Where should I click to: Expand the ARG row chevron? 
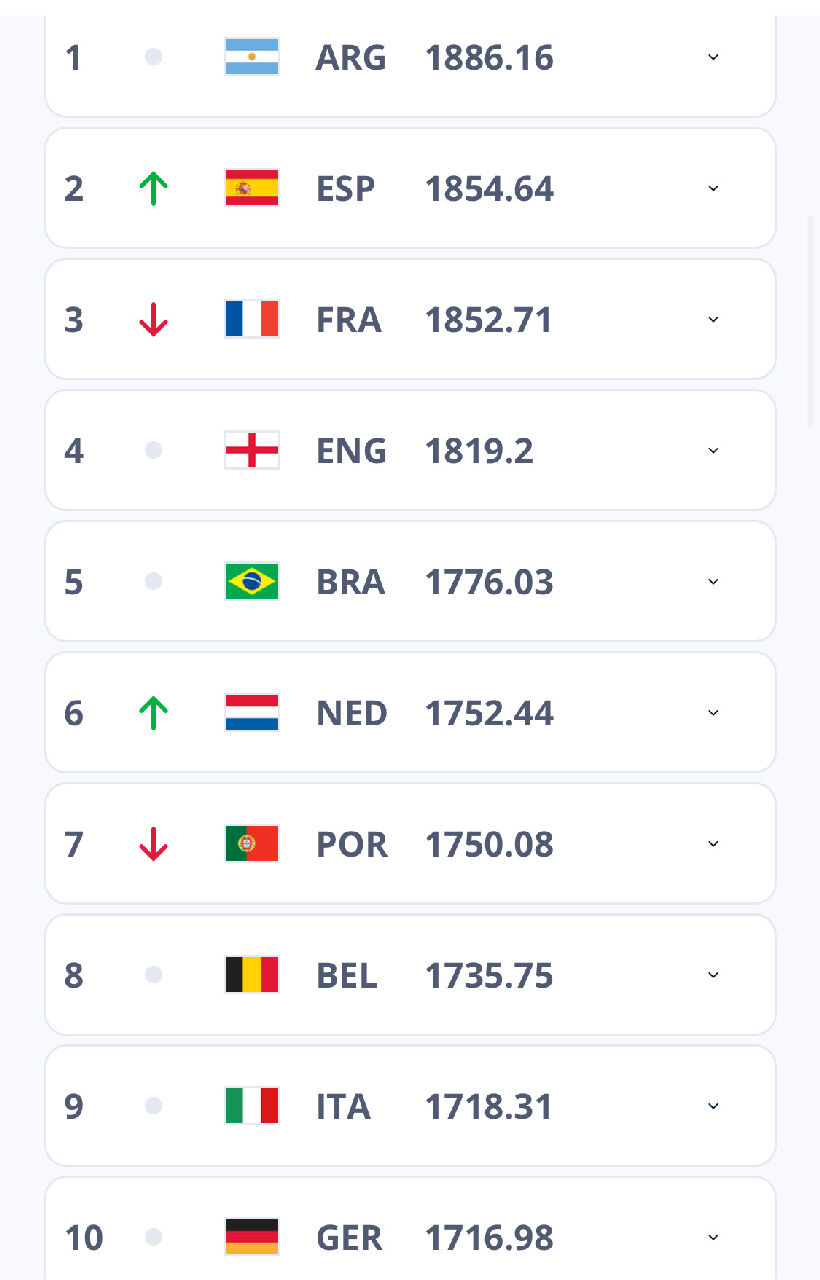click(x=713, y=57)
